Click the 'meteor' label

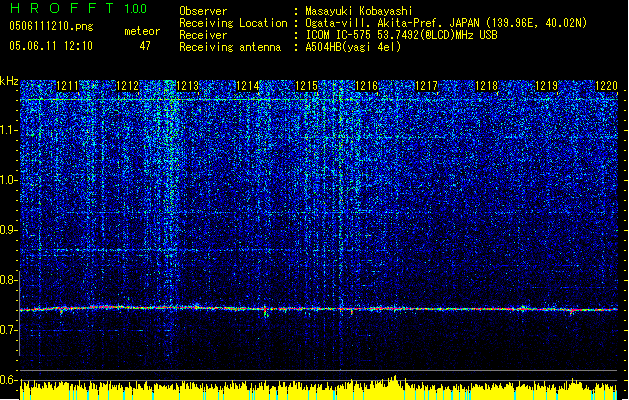point(142,31)
